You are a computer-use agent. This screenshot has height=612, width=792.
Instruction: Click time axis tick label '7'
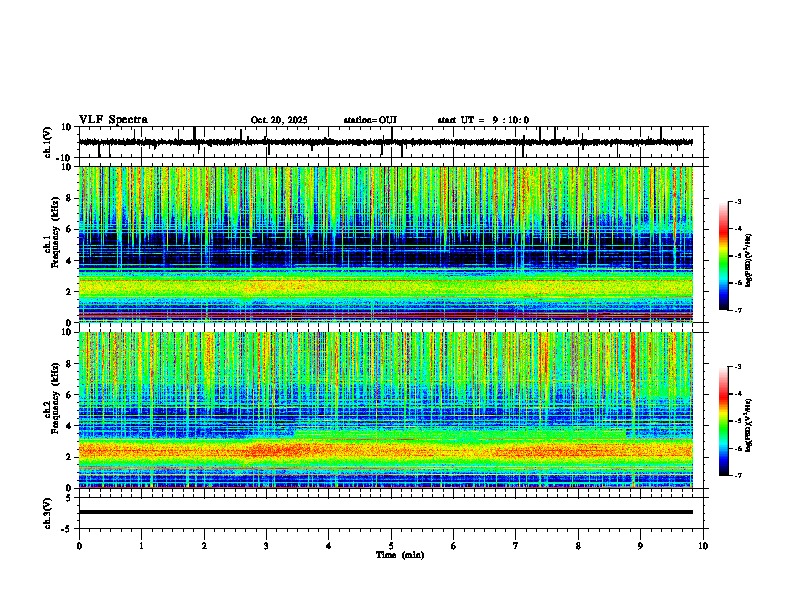coord(516,546)
